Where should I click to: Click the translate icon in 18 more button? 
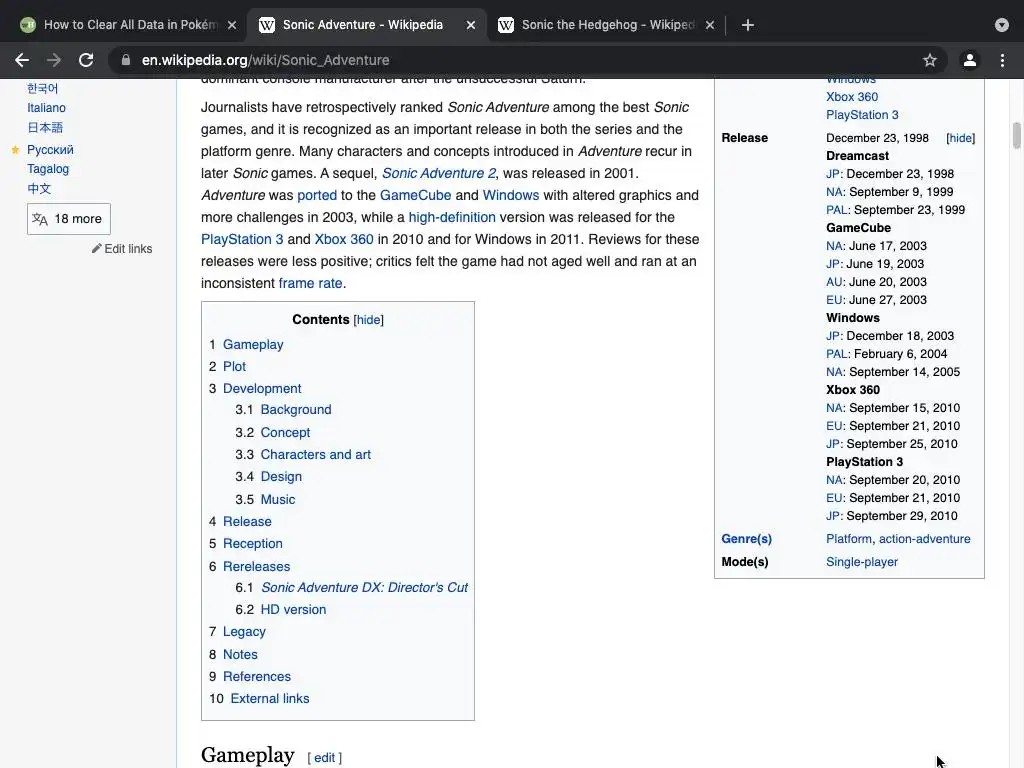pyautogui.click(x=40, y=219)
